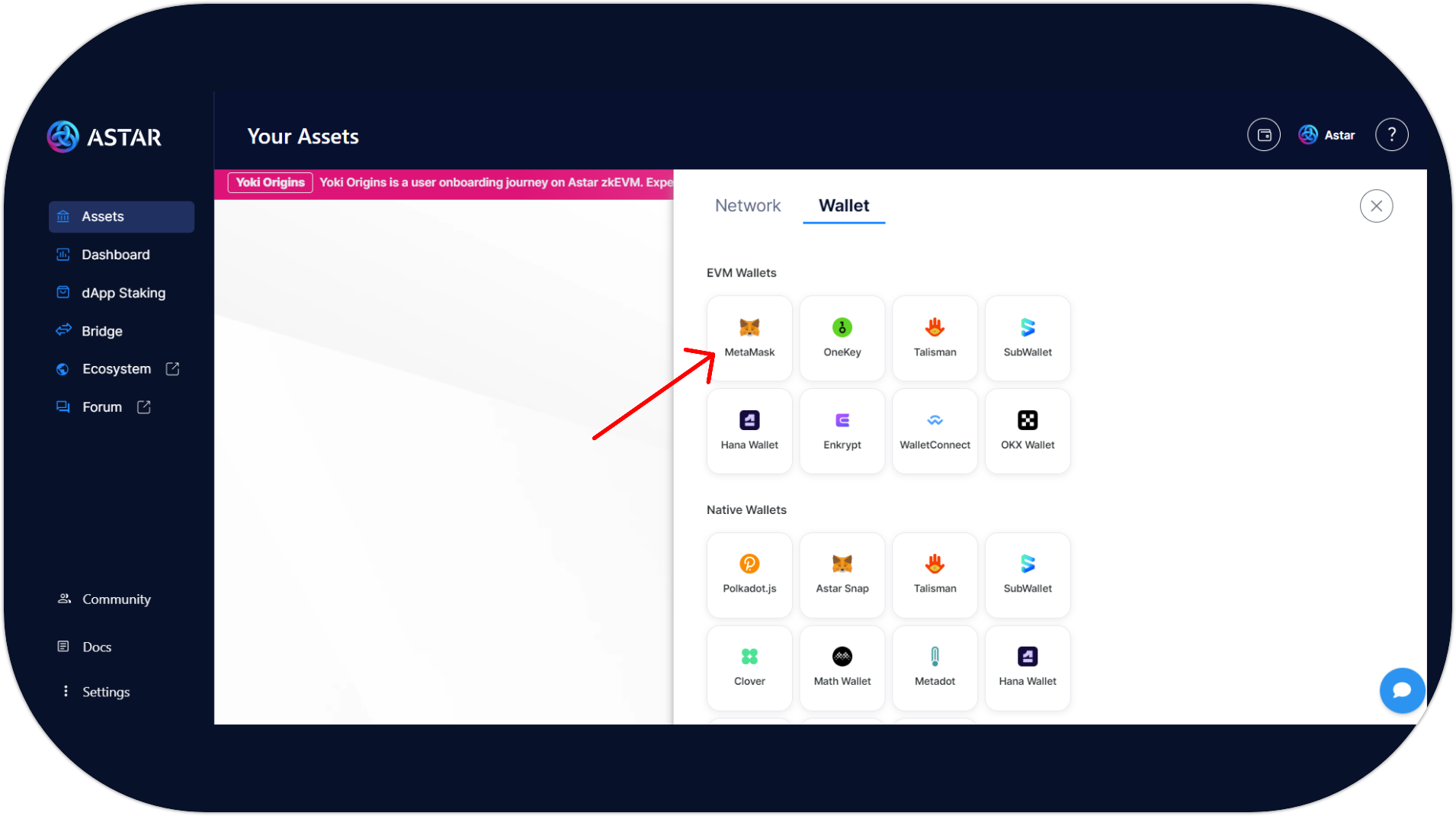This screenshot has width=1456, height=816.
Task: Open the Wallet tab
Action: pyautogui.click(x=843, y=206)
